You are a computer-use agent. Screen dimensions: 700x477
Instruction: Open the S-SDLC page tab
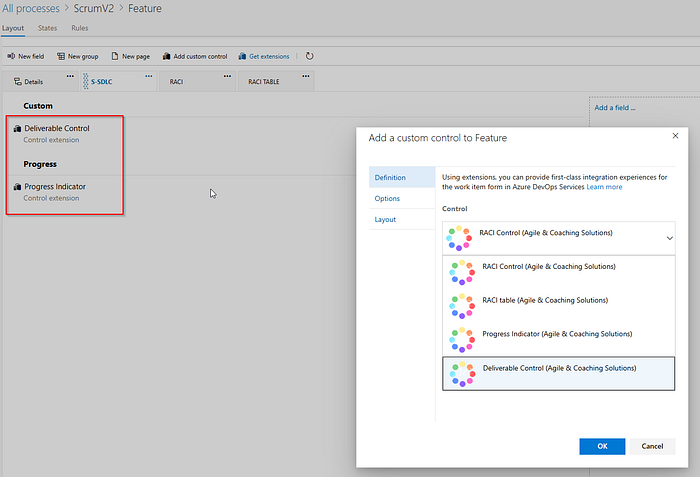(x=119, y=81)
